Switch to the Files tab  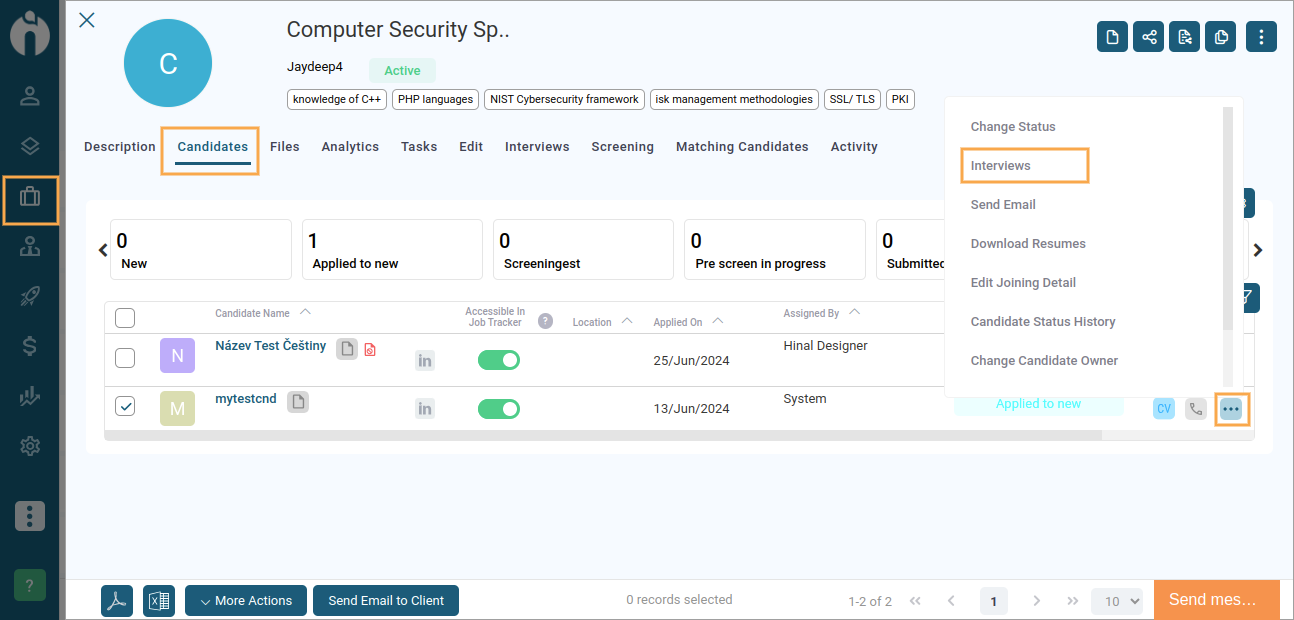click(285, 147)
